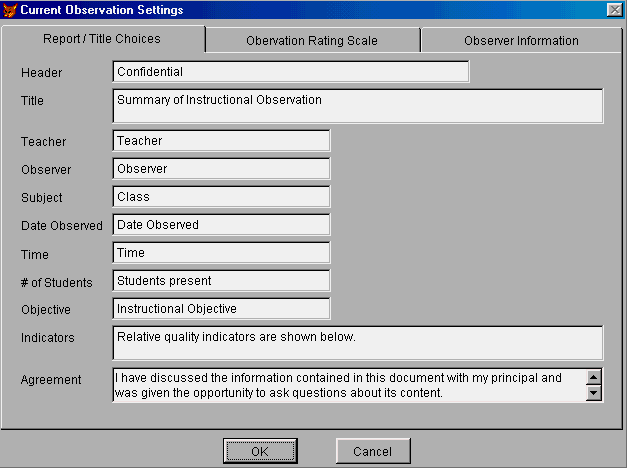Edit the Subject field showing Class
This screenshot has height=468, width=627.
tap(222, 196)
